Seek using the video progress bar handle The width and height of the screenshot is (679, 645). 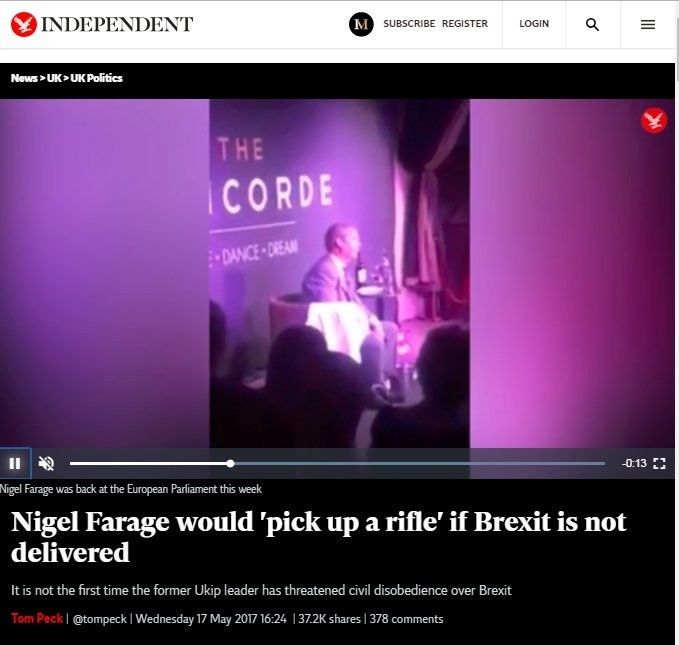(230, 463)
